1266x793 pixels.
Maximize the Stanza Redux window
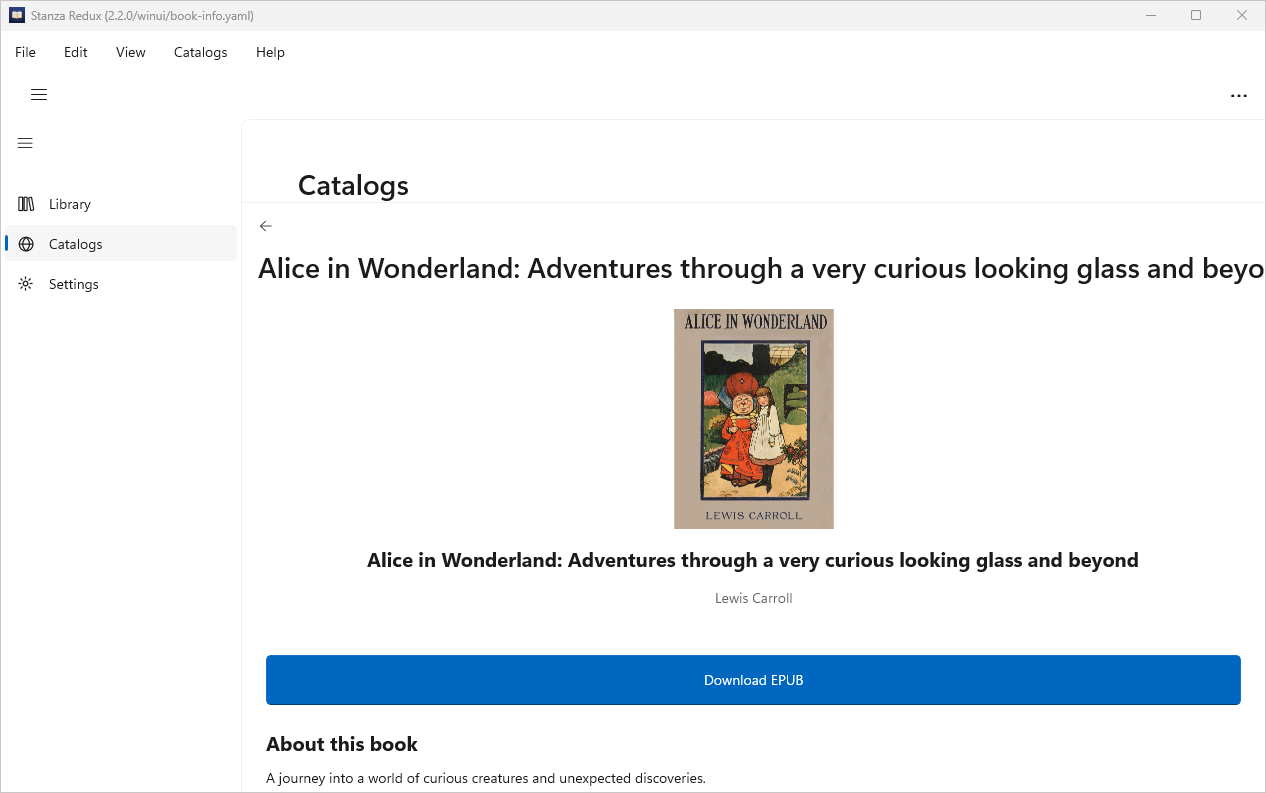(1196, 15)
